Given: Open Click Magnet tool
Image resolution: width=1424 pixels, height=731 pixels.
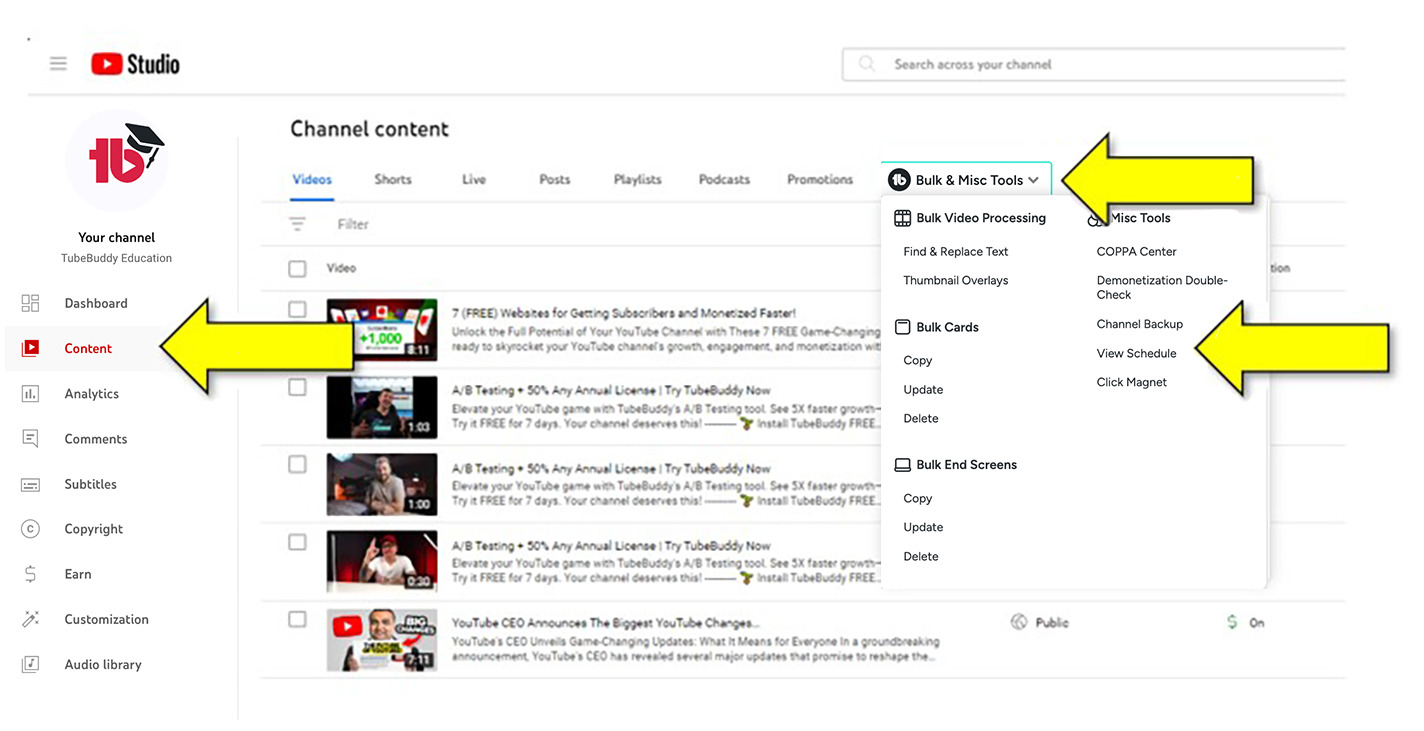Looking at the screenshot, I should point(1132,383).
